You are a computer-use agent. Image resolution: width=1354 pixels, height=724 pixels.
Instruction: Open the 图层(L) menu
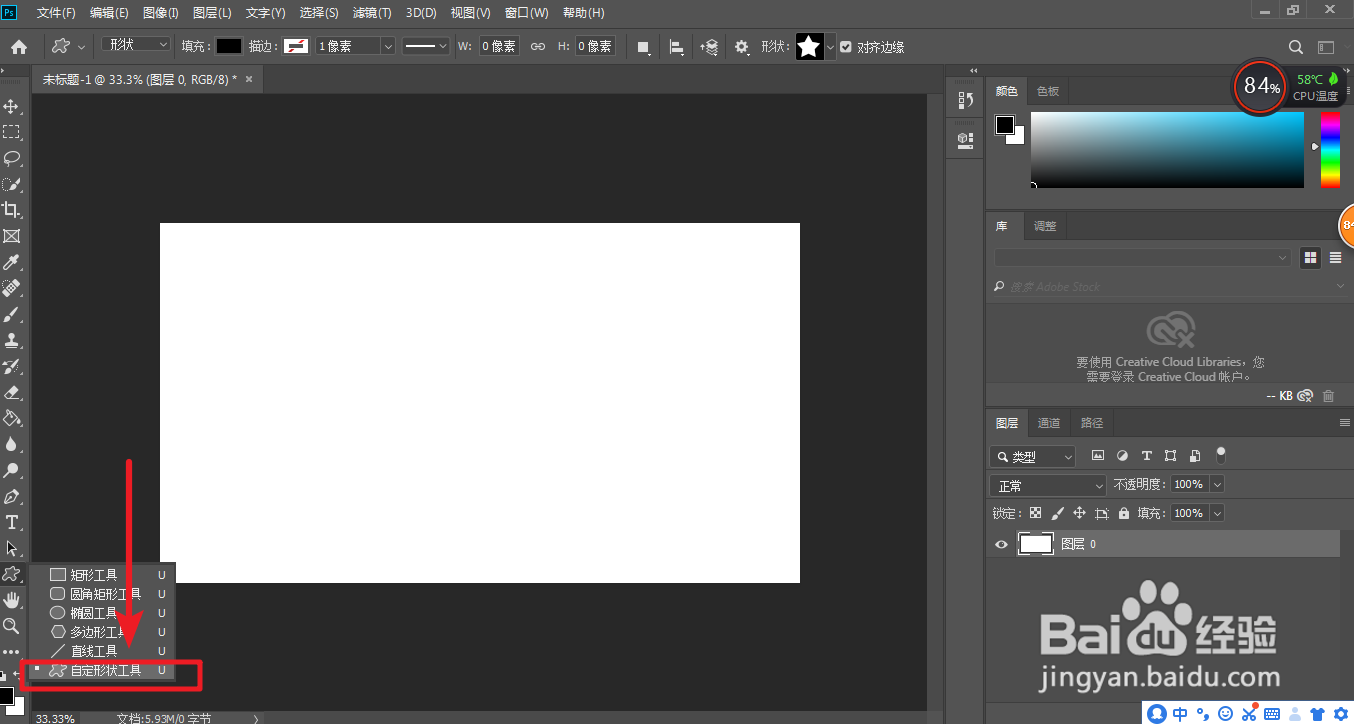click(211, 13)
